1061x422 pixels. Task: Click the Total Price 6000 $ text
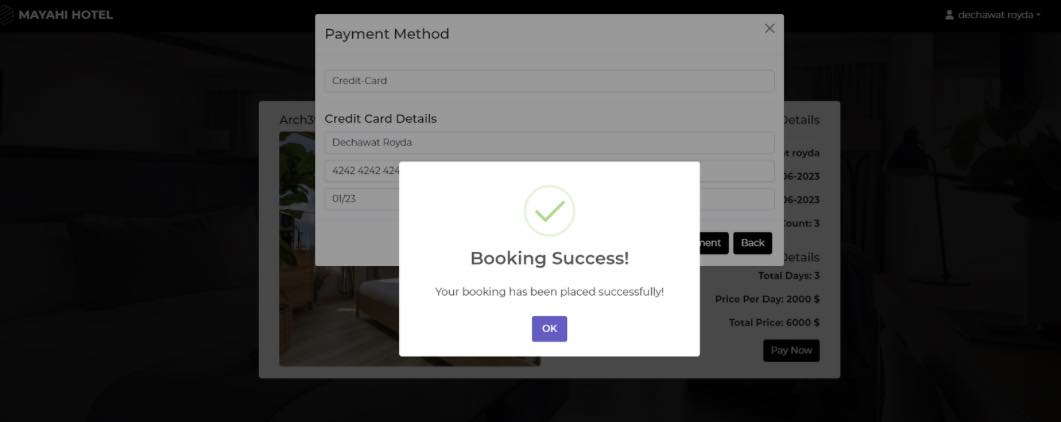[x=774, y=323]
